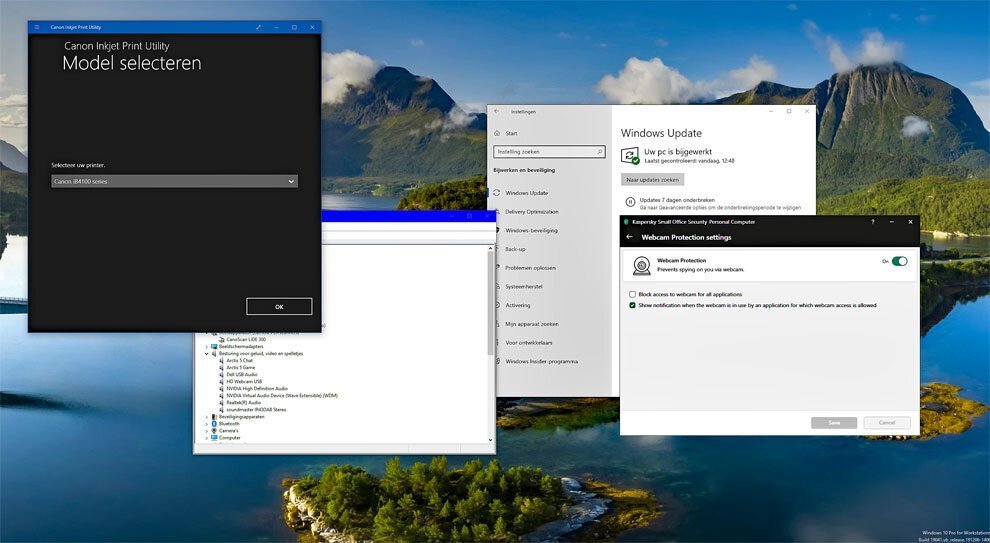Viewport: 990px width, 543px height.
Task: Select Arctis 5 Chat device
Action: (239, 361)
